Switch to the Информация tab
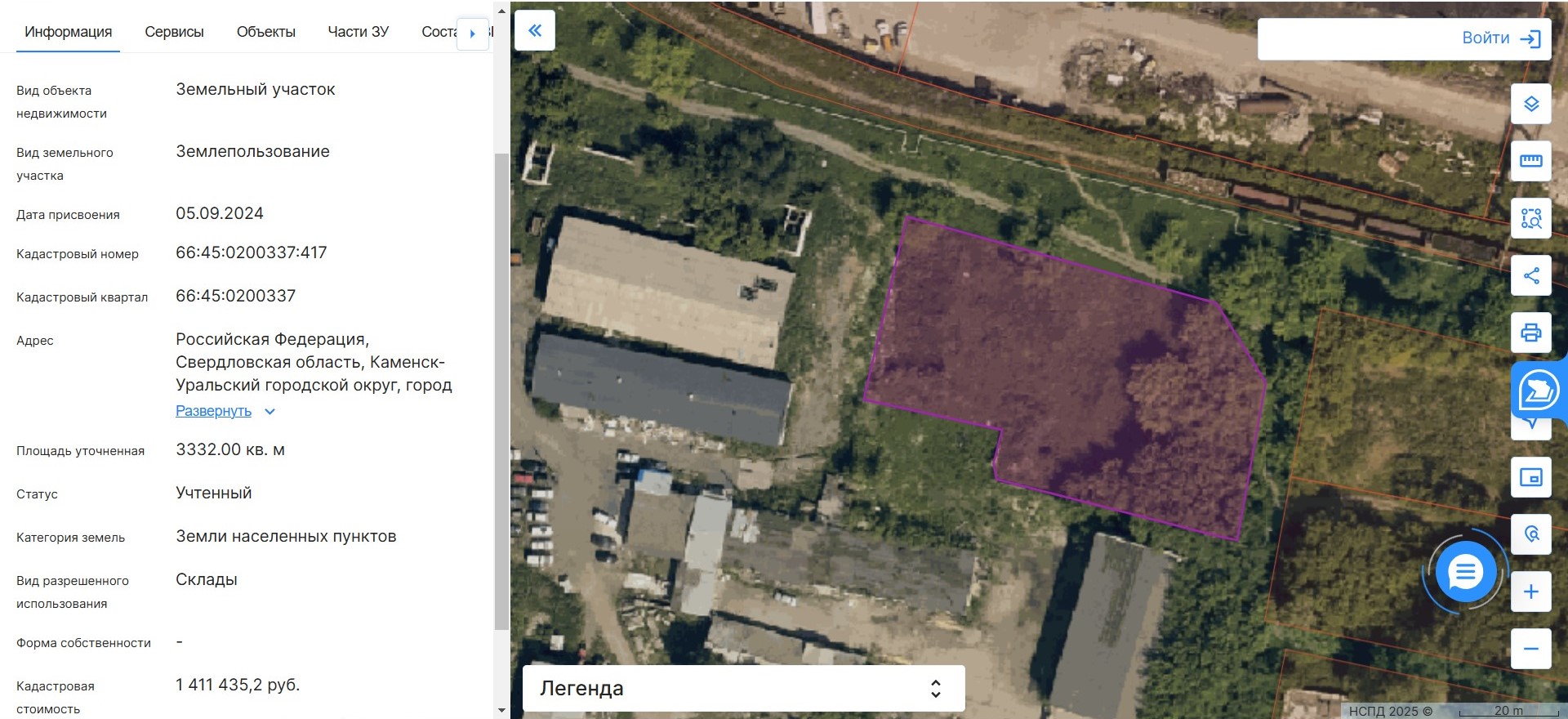This screenshot has height=719, width=1568. [x=69, y=32]
